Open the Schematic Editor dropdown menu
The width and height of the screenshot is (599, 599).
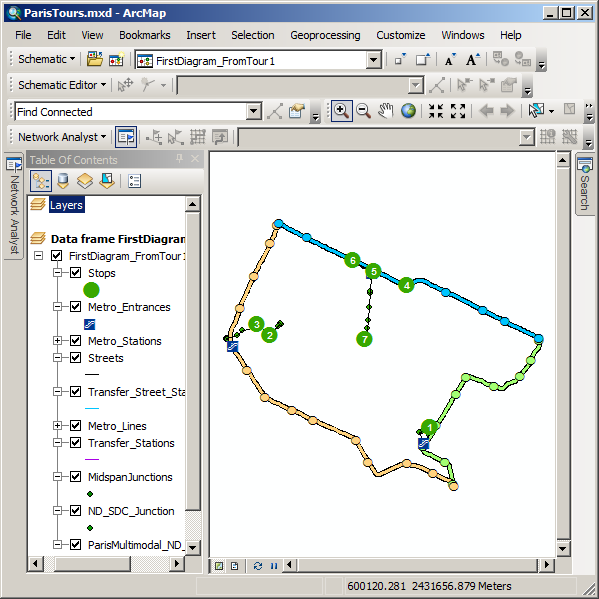tap(62, 85)
